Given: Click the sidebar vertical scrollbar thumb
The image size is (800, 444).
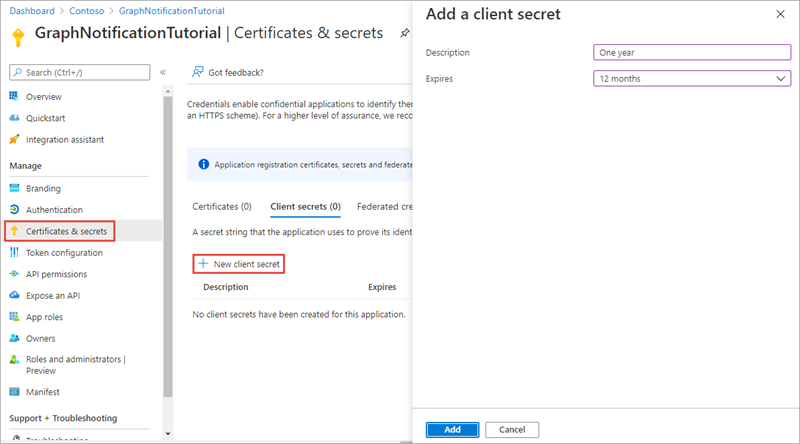Looking at the screenshot, I should [168, 246].
